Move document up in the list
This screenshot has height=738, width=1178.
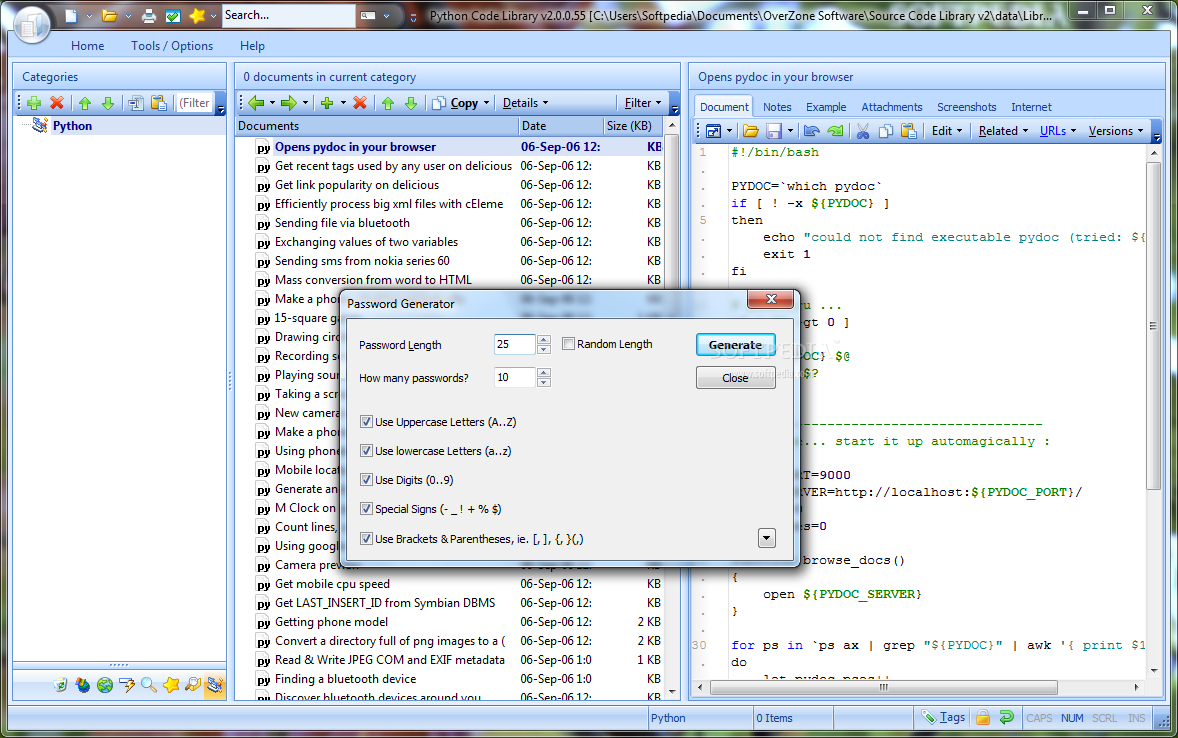388,103
